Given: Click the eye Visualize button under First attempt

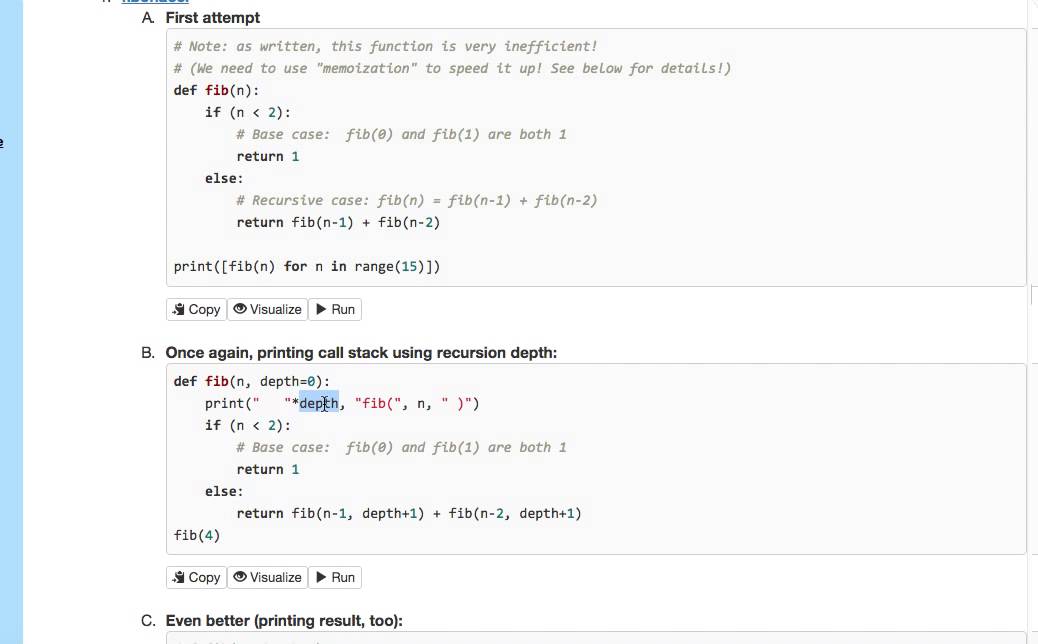Looking at the screenshot, I should pos(267,309).
